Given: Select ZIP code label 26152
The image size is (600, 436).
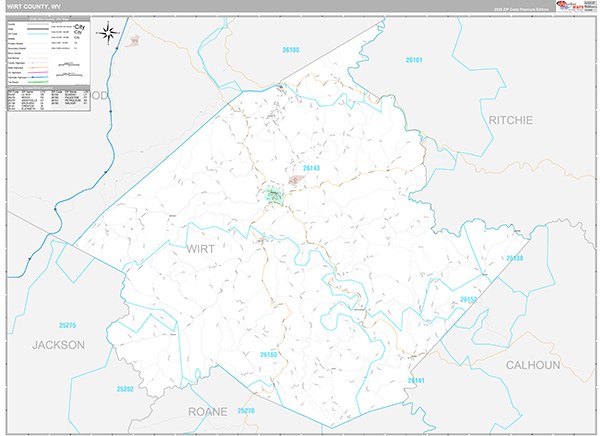Looking at the screenshot, I should [x=468, y=299].
